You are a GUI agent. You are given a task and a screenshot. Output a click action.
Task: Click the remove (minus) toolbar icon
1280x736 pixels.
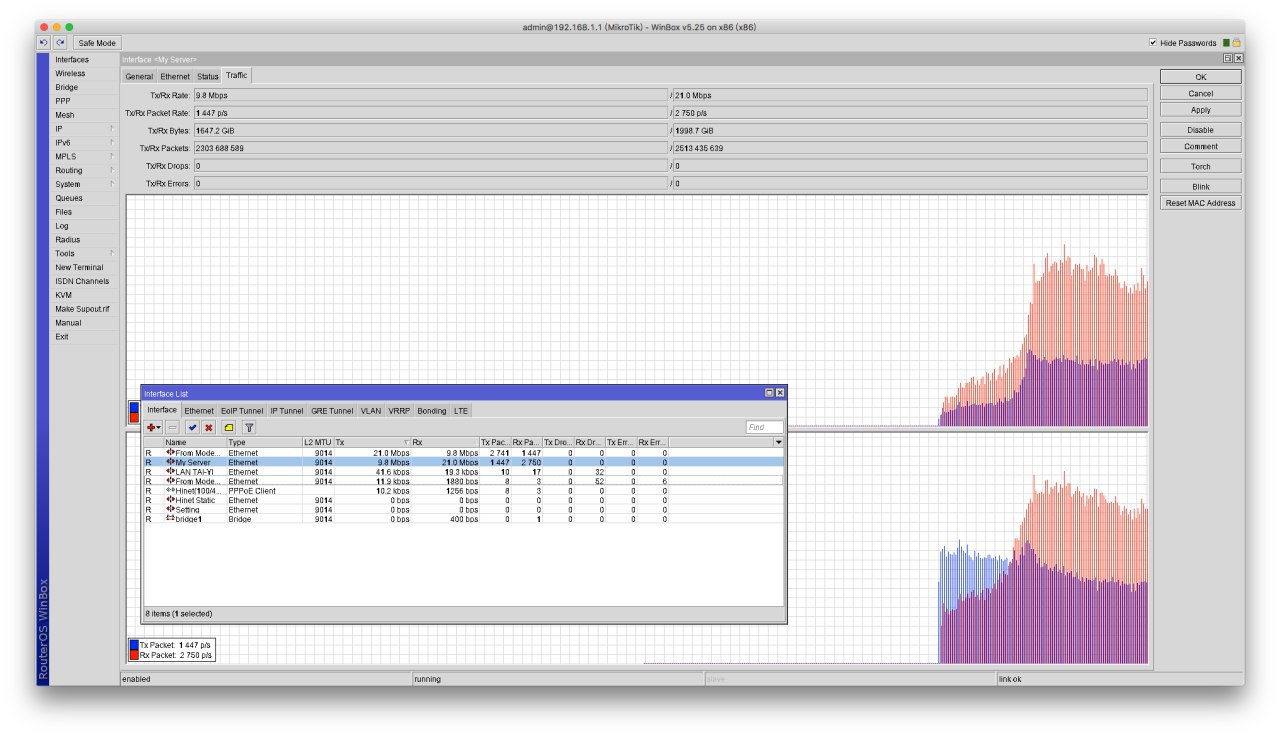point(173,427)
